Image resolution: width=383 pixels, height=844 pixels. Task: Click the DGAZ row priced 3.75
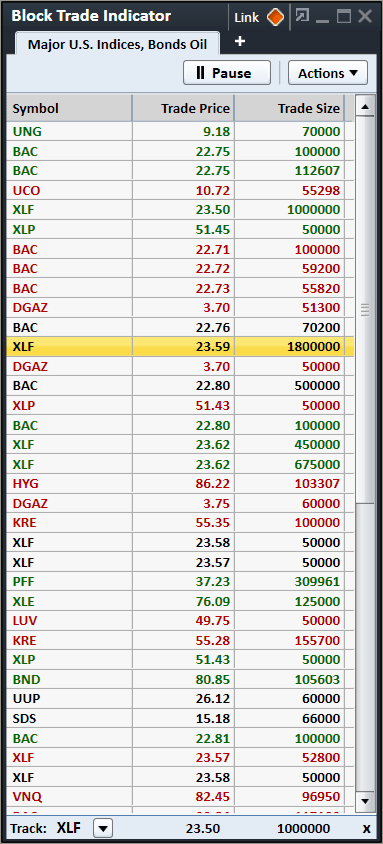[180, 503]
